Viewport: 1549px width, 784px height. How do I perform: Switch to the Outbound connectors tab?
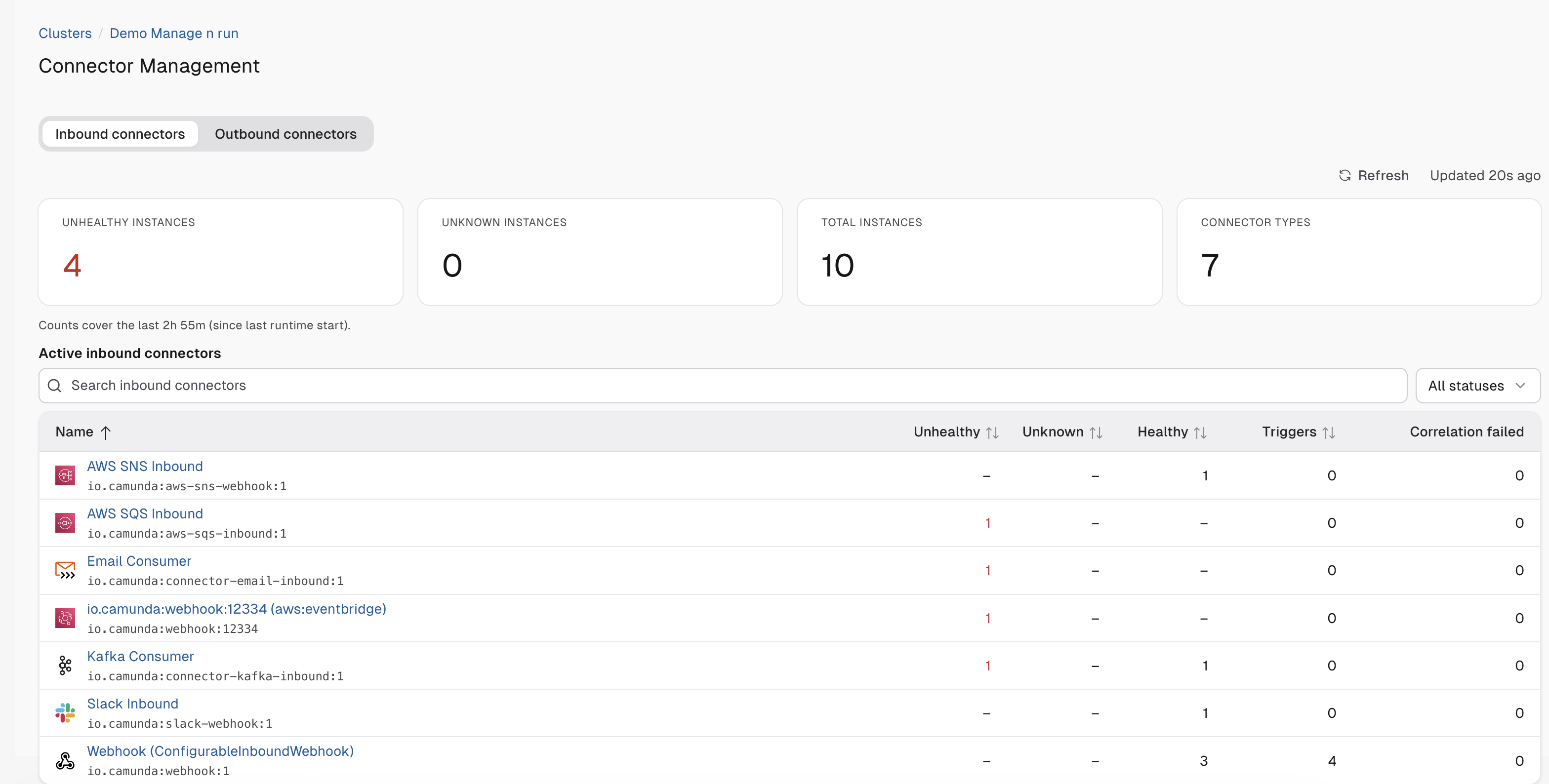pos(285,134)
